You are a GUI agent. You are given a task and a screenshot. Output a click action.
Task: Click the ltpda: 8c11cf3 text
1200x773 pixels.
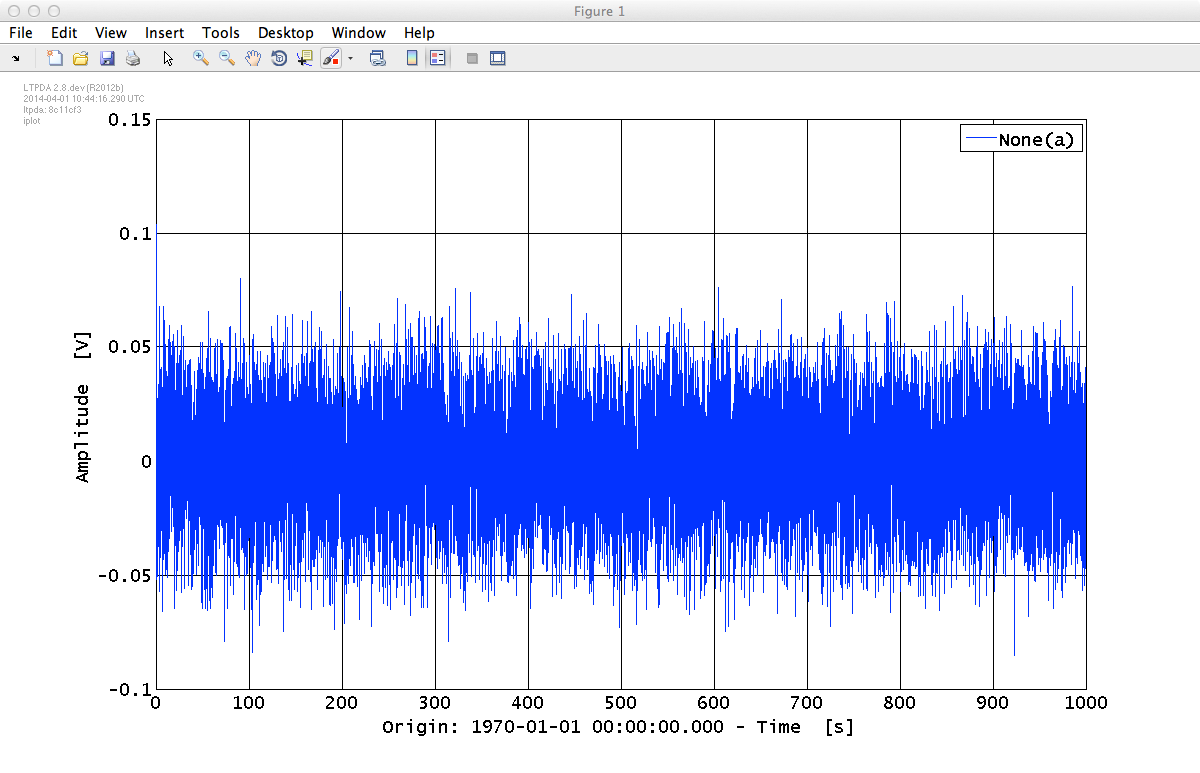[52, 110]
